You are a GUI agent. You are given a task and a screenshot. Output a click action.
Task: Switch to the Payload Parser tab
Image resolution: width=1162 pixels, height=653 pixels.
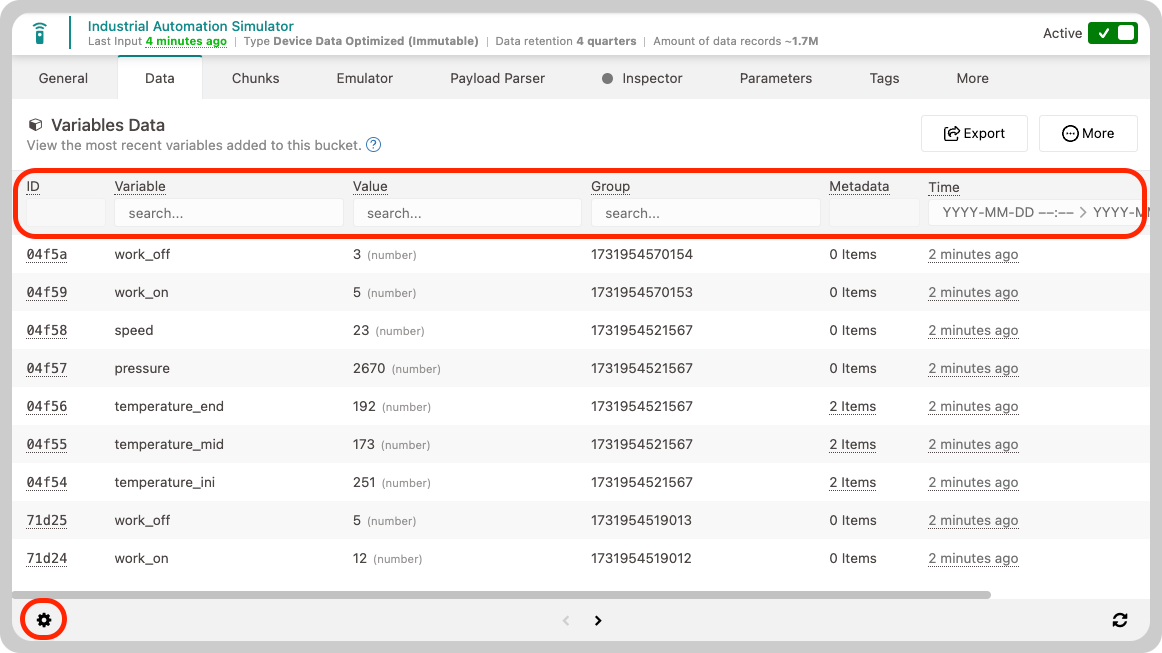click(x=497, y=79)
